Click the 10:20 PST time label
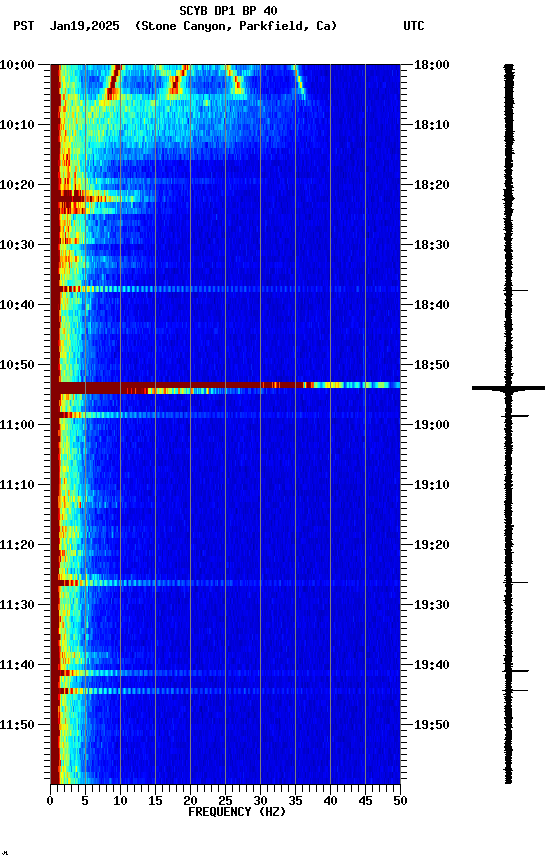This screenshot has height=864, width=552. point(17,185)
